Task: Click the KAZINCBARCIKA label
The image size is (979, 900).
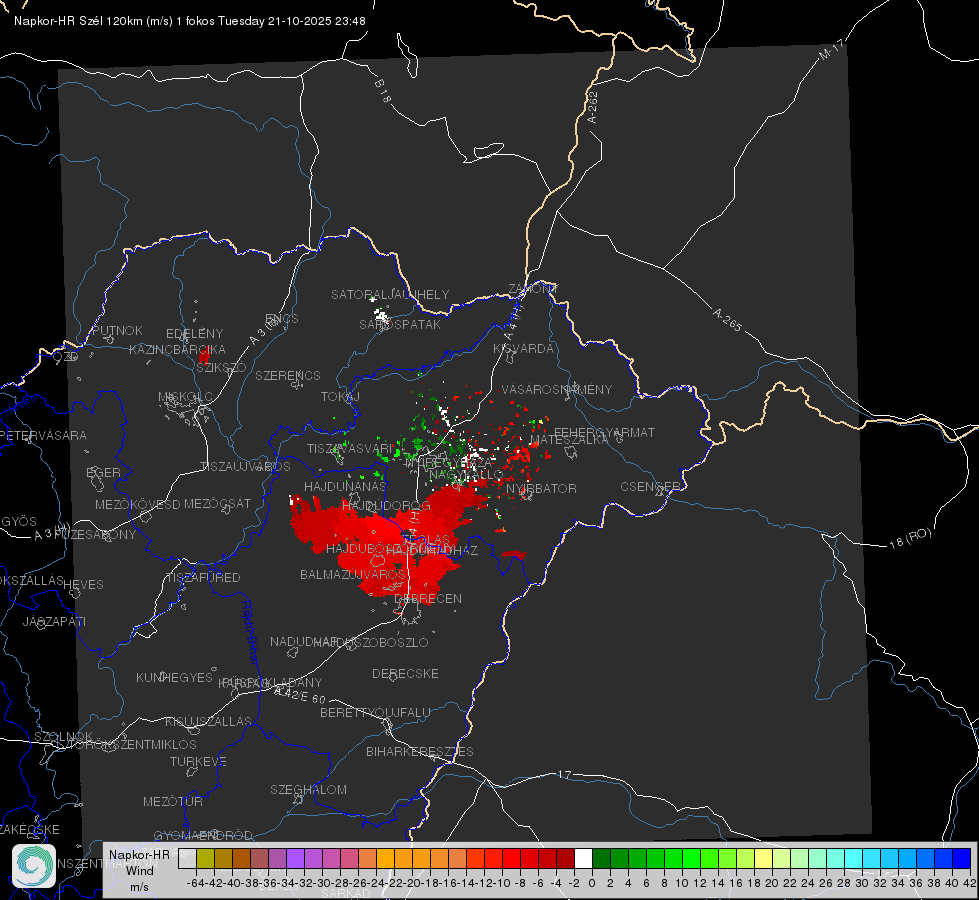Action: click(177, 350)
